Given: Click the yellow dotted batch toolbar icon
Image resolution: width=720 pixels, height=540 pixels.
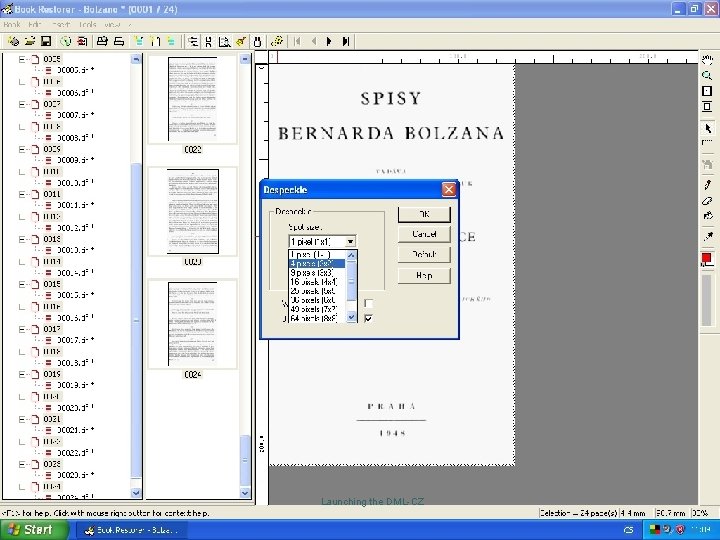Looking at the screenshot, I should (x=276, y=41).
